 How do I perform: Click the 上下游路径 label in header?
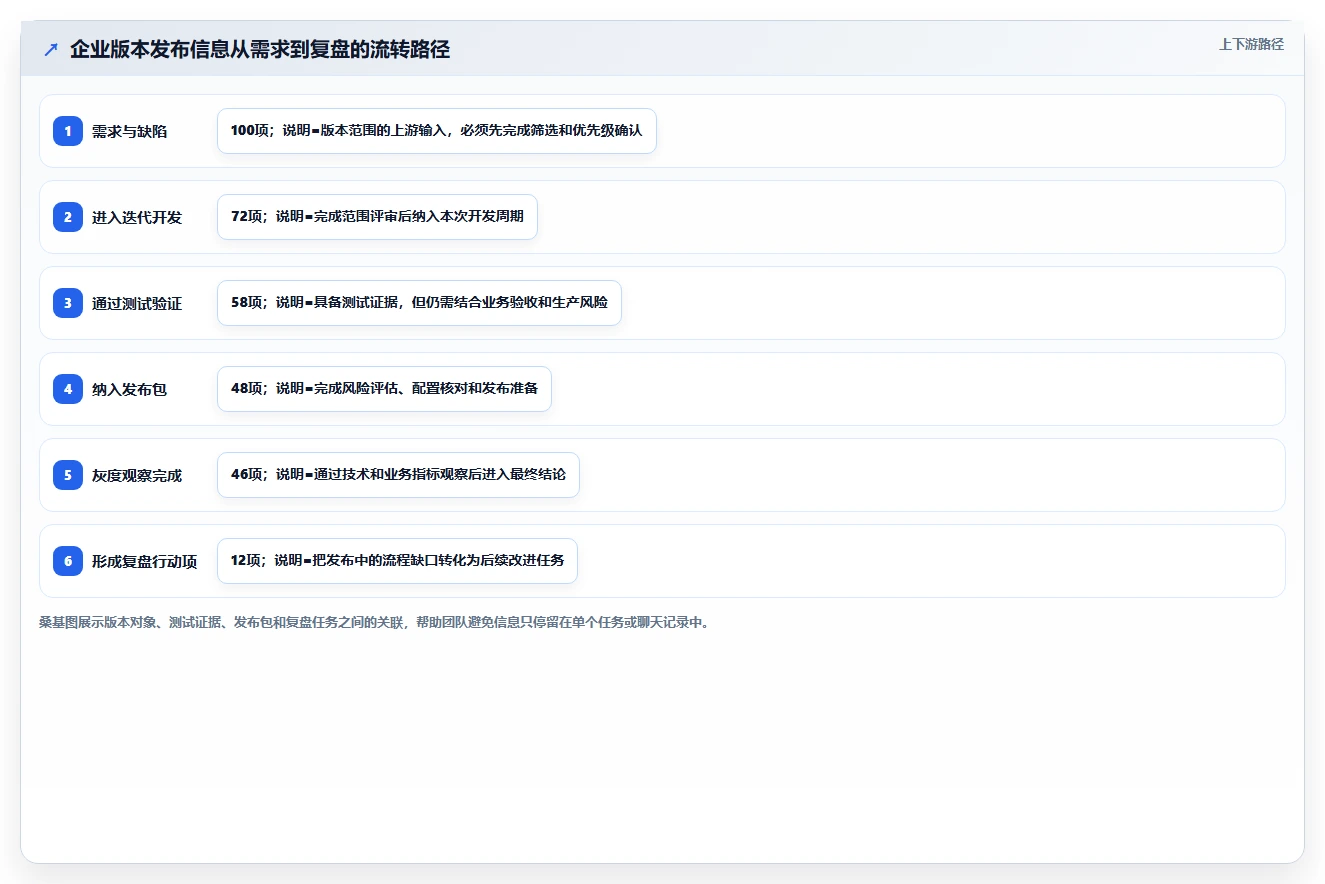[1251, 45]
